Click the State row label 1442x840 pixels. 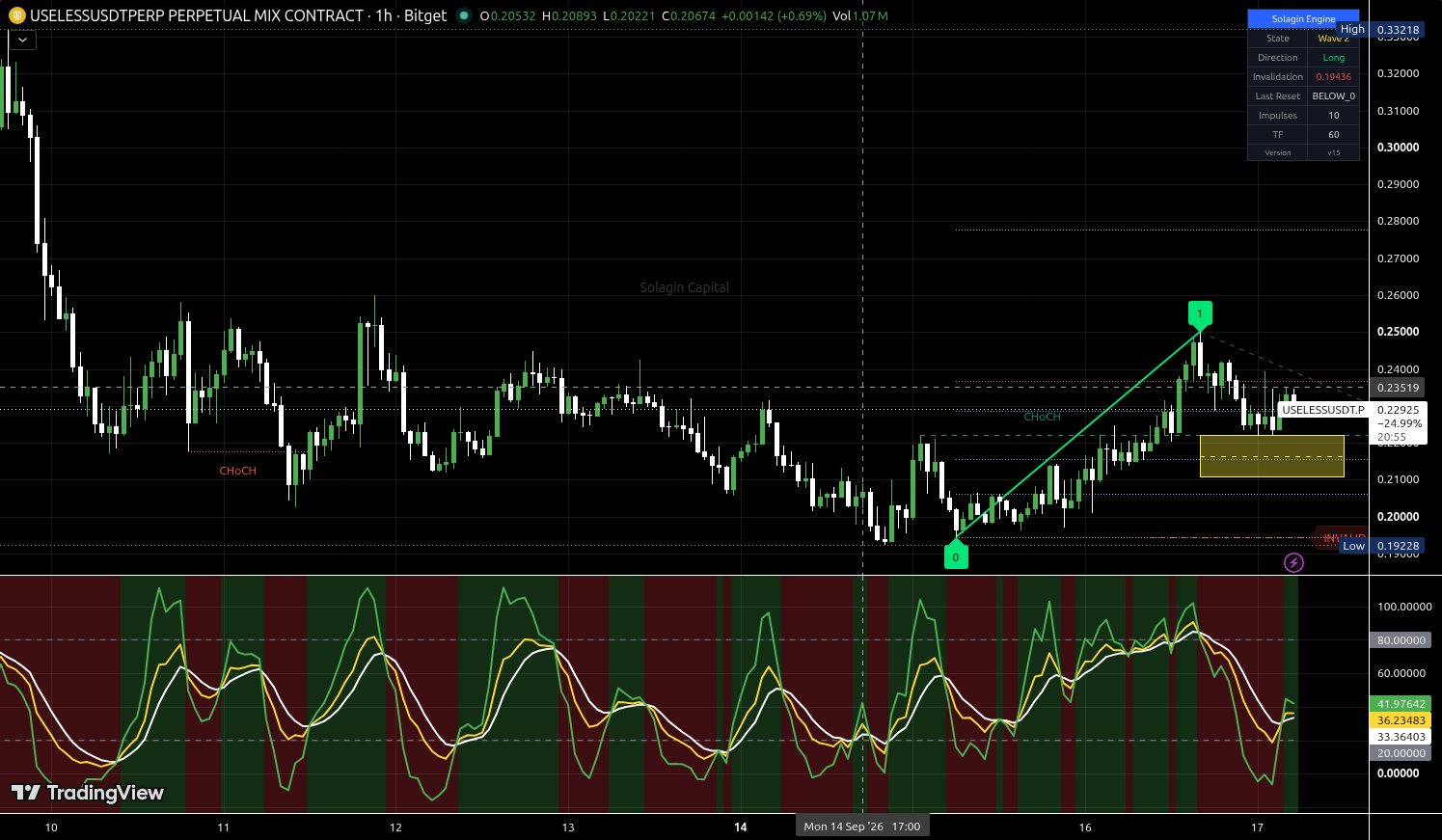tap(1278, 39)
